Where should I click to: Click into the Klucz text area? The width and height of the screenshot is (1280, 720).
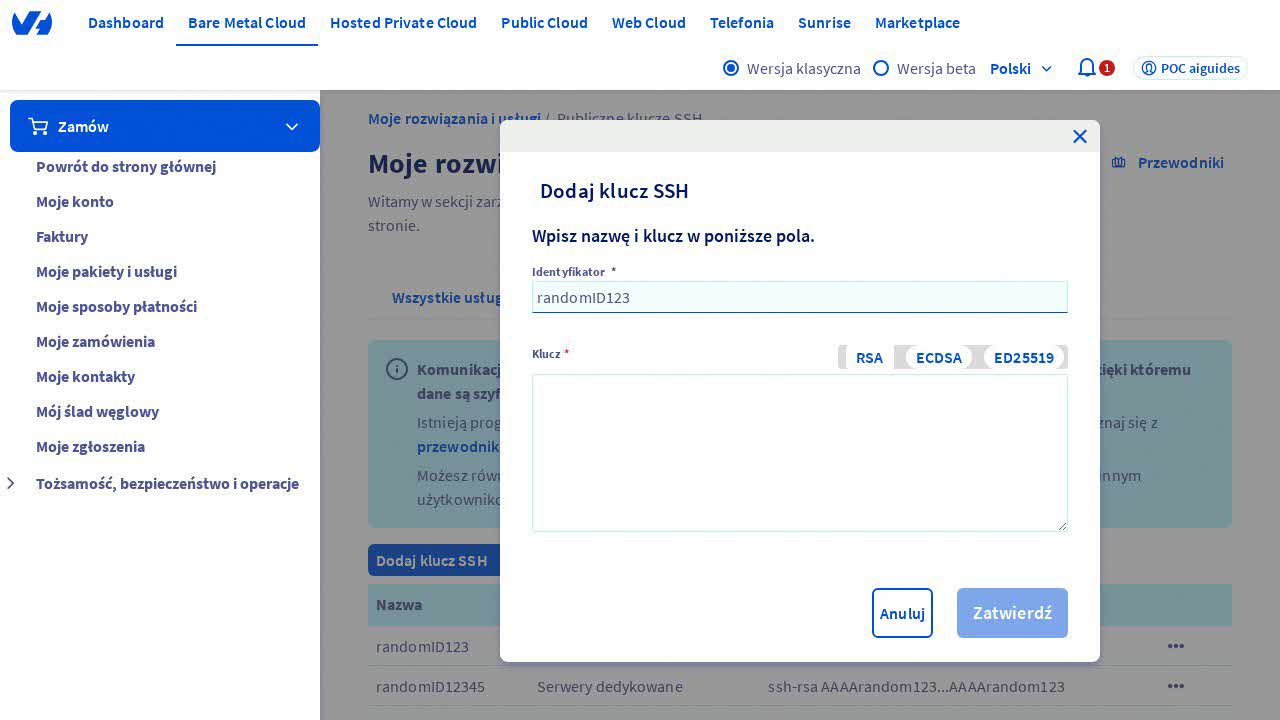pyautogui.click(x=799, y=452)
